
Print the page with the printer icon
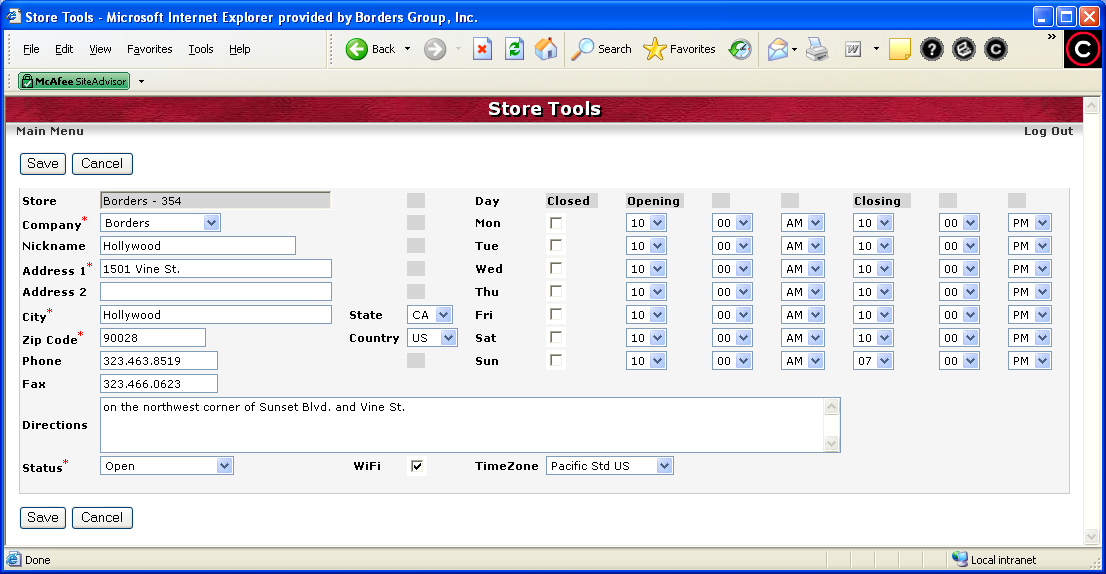pos(817,49)
